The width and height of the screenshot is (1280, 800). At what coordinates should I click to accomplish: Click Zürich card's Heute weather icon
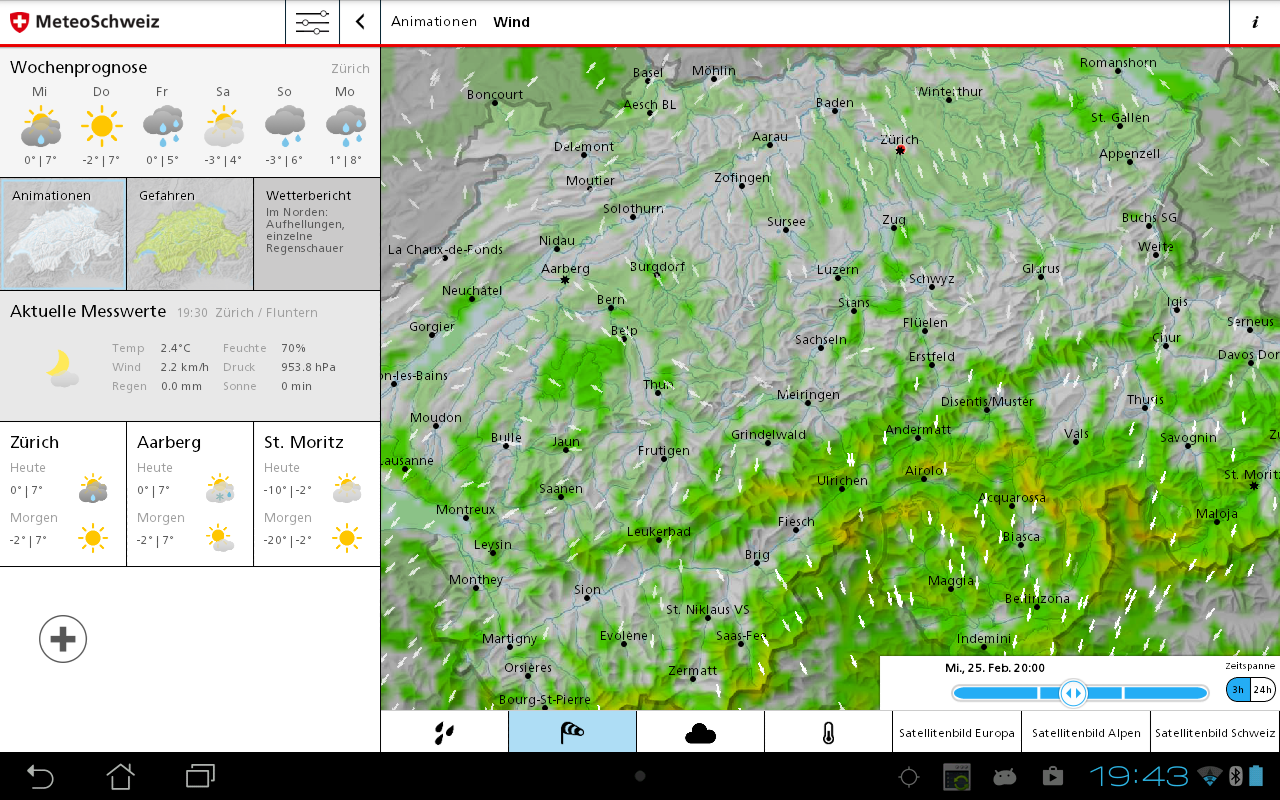pos(93,490)
